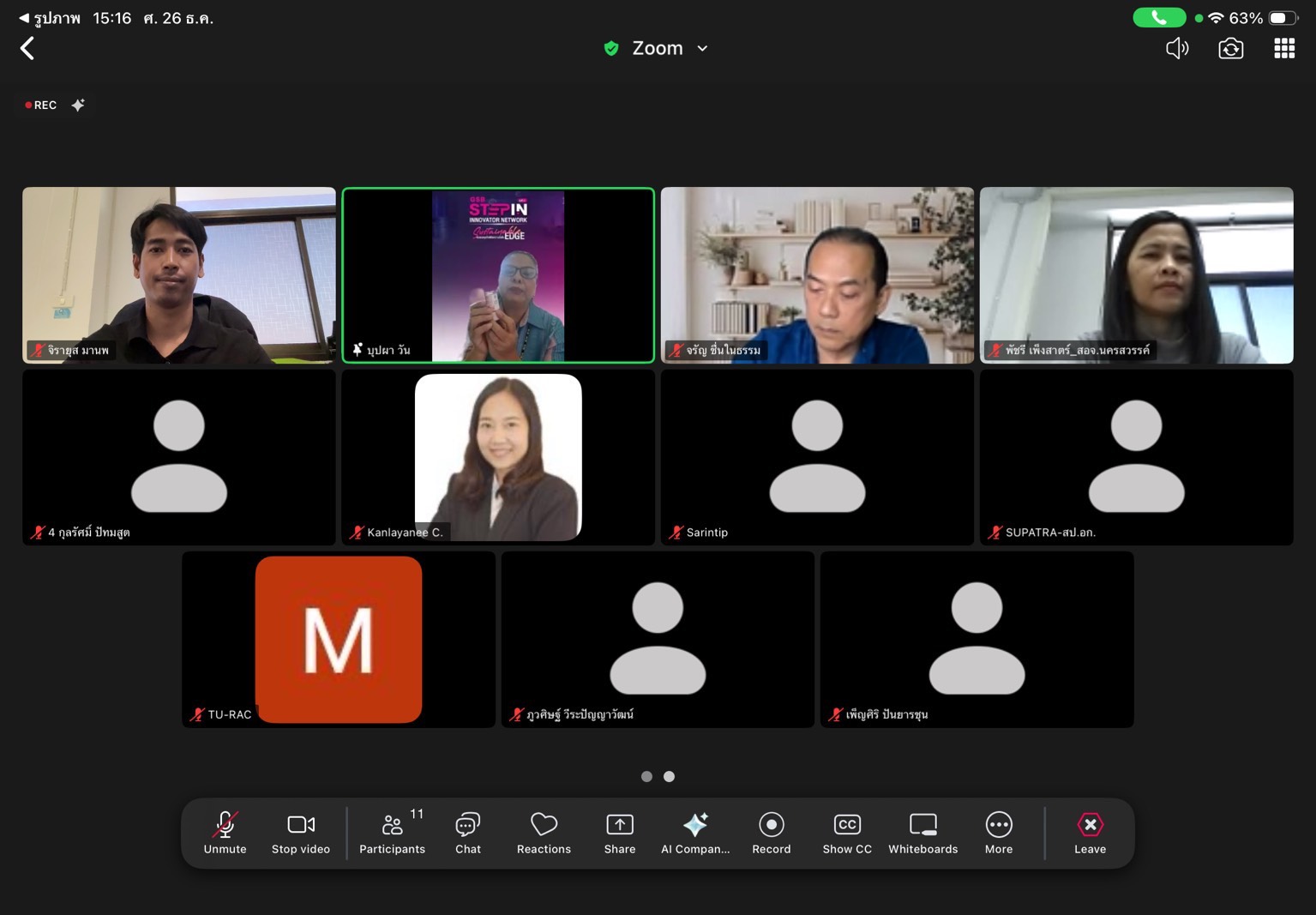Unmute the microphone
This screenshot has height=915, width=1316.
click(x=225, y=833)
